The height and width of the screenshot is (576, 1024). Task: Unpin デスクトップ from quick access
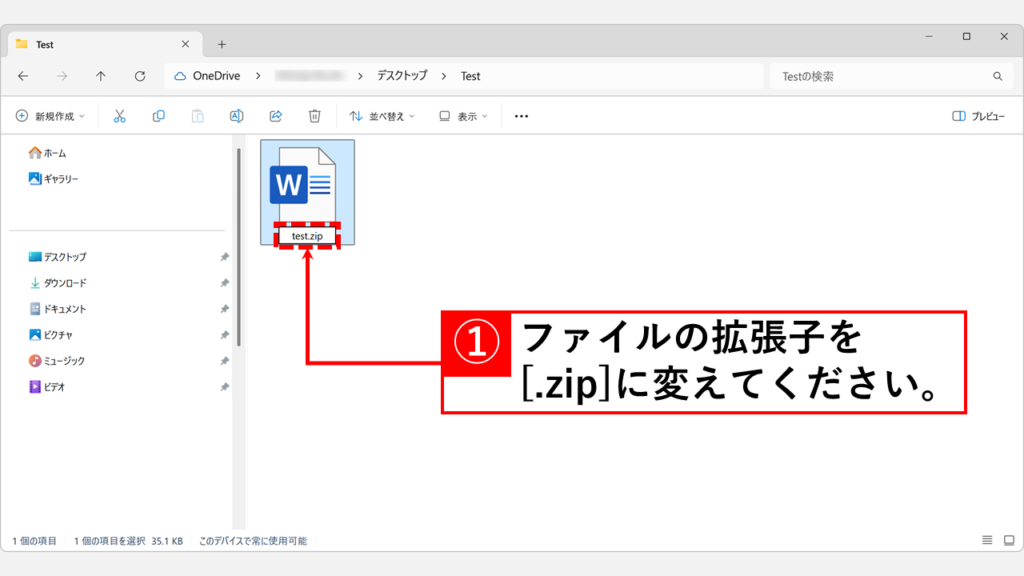tap(225, 257)
